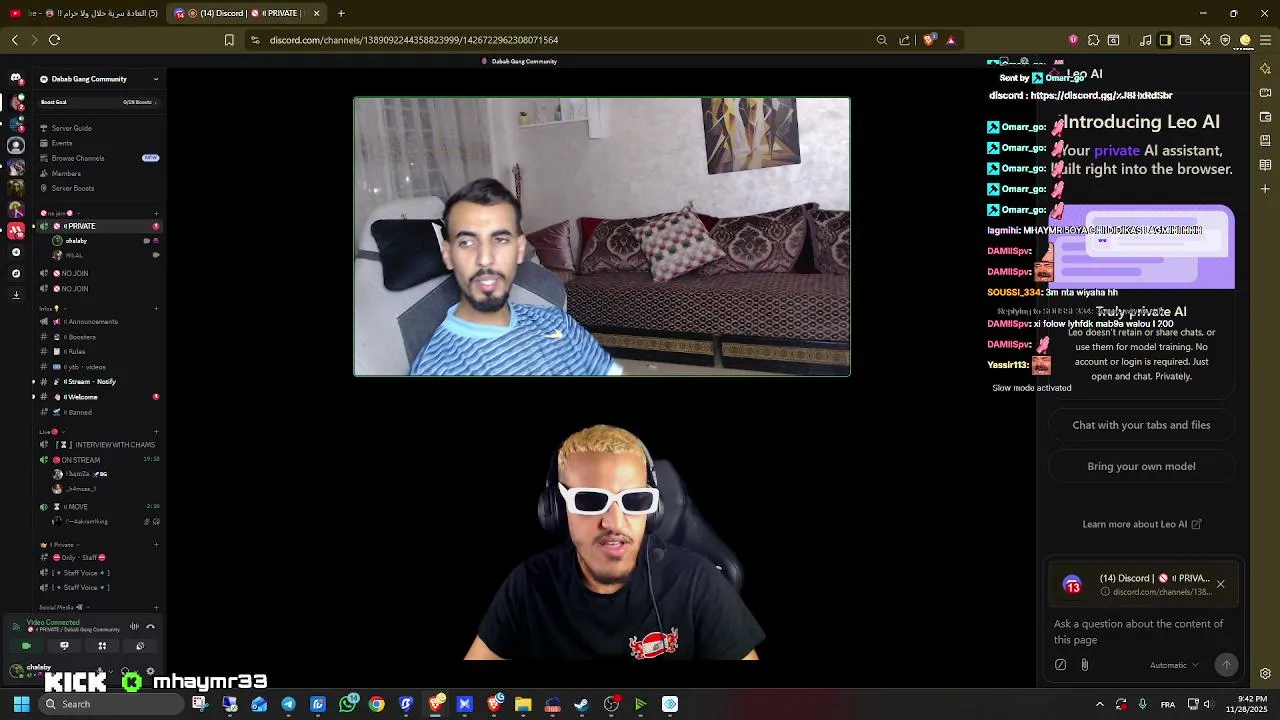Add a channel to the Live category

[156, 431]
